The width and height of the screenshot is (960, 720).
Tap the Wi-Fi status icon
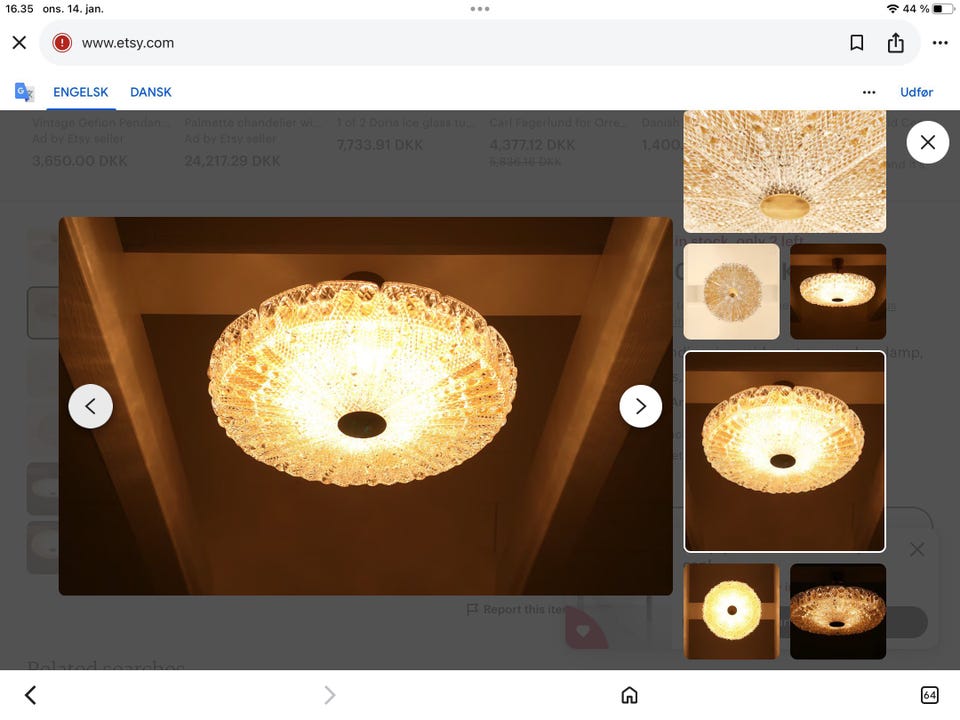893,9
